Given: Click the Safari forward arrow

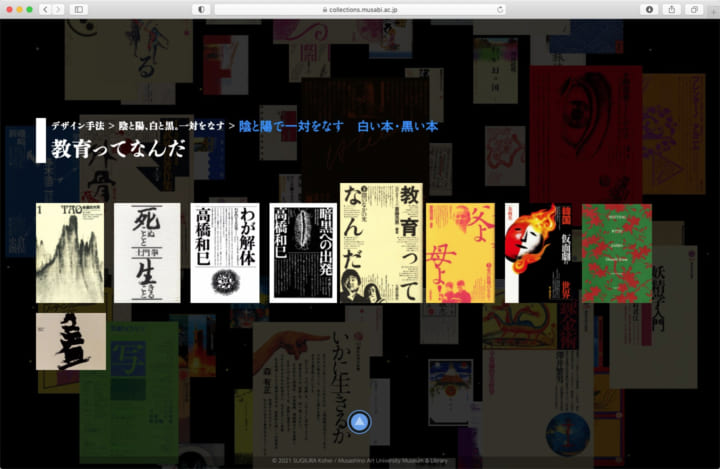Looking at the screenshot, I should (x=58, y=9).
